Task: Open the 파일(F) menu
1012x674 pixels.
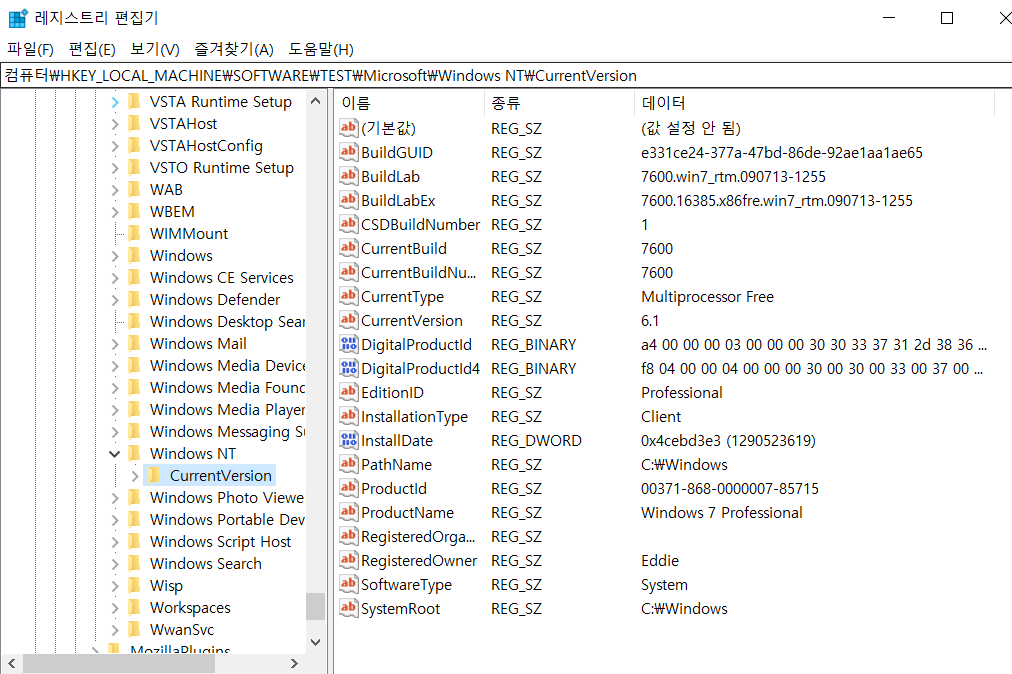Action: click(x=30, y=49)
